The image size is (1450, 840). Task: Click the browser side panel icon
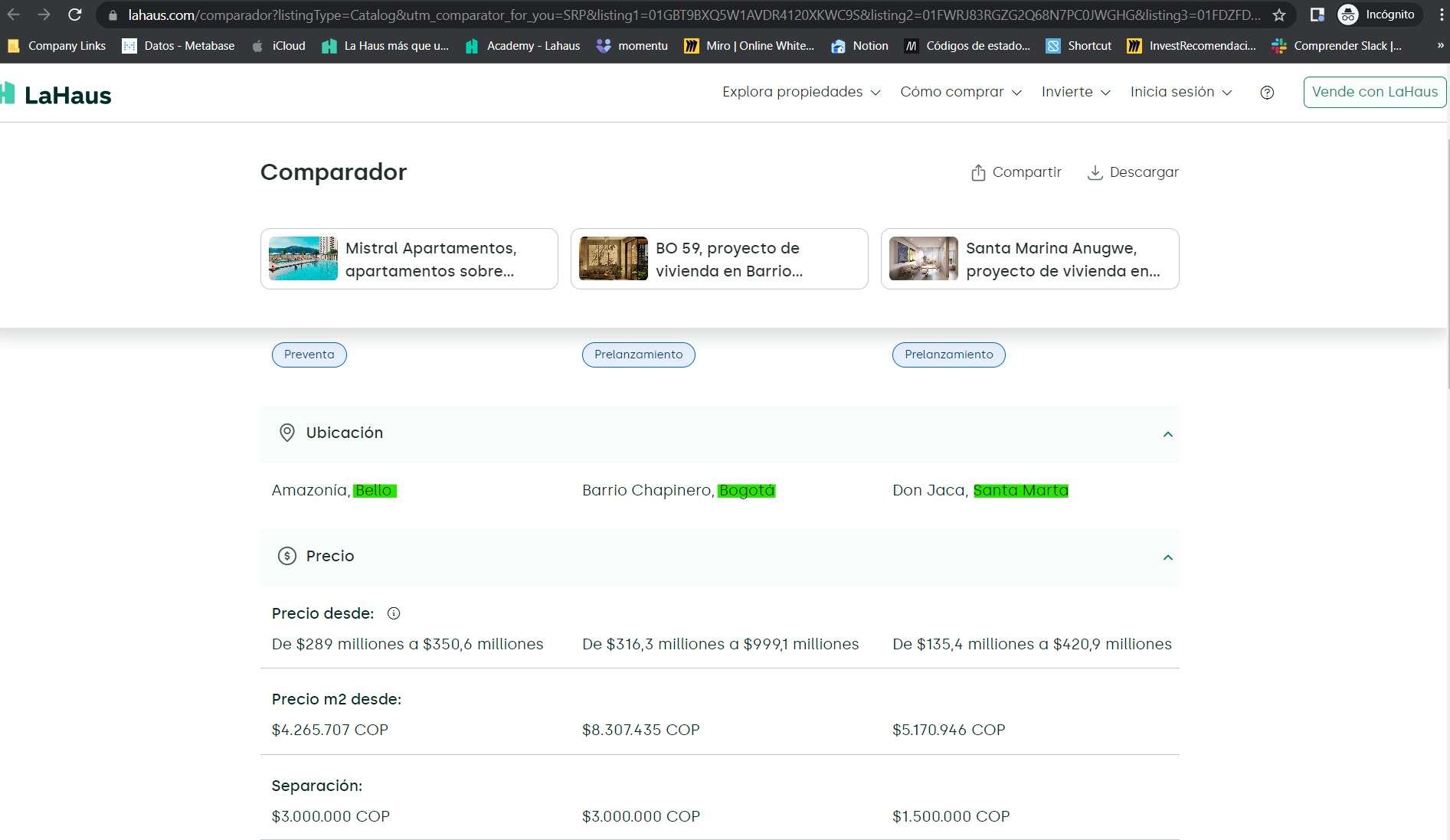click(1317, 15)
